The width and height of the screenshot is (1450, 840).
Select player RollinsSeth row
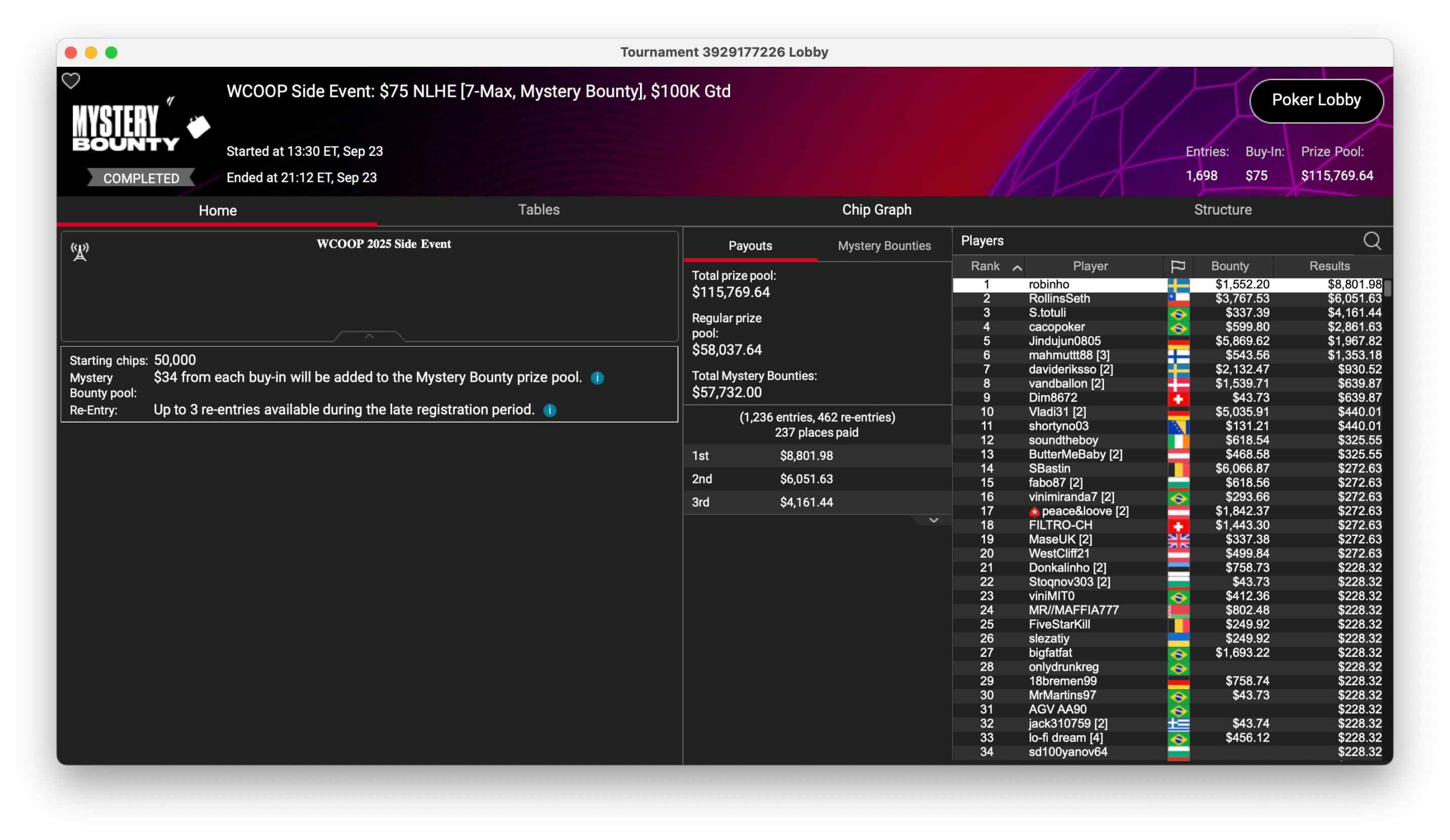pyautogui.click(x=1059, y=299)
